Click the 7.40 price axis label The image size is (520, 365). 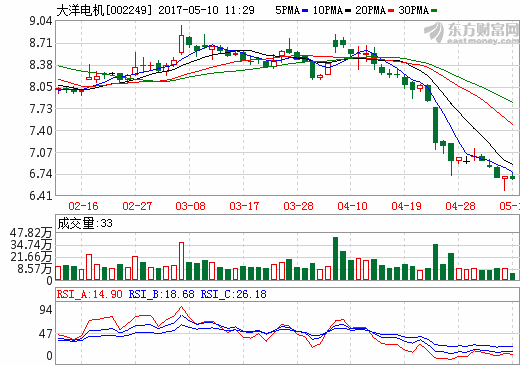41,131
